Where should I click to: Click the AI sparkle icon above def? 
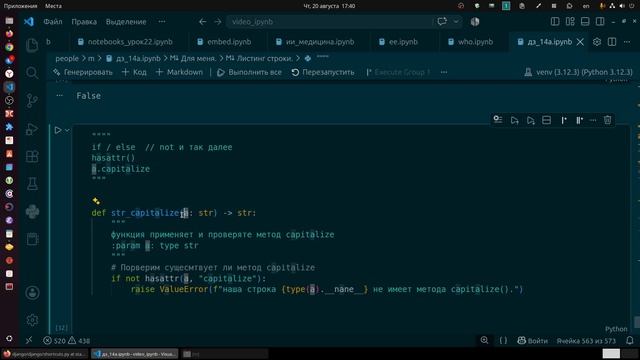coord(96,201)
